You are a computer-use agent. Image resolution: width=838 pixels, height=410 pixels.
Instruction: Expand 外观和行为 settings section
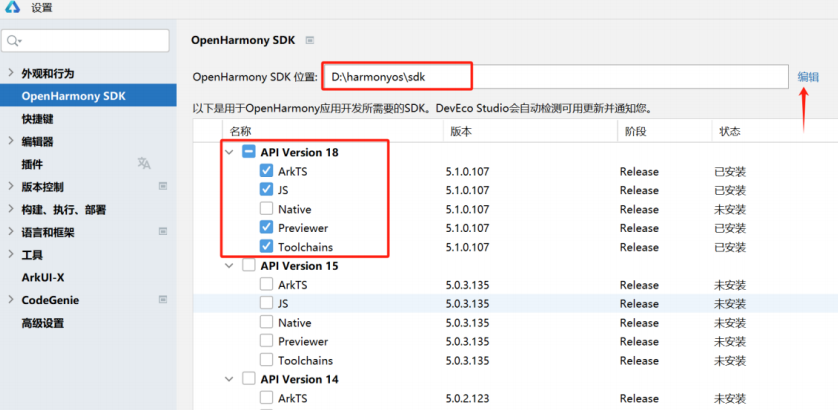click(11, 73)
